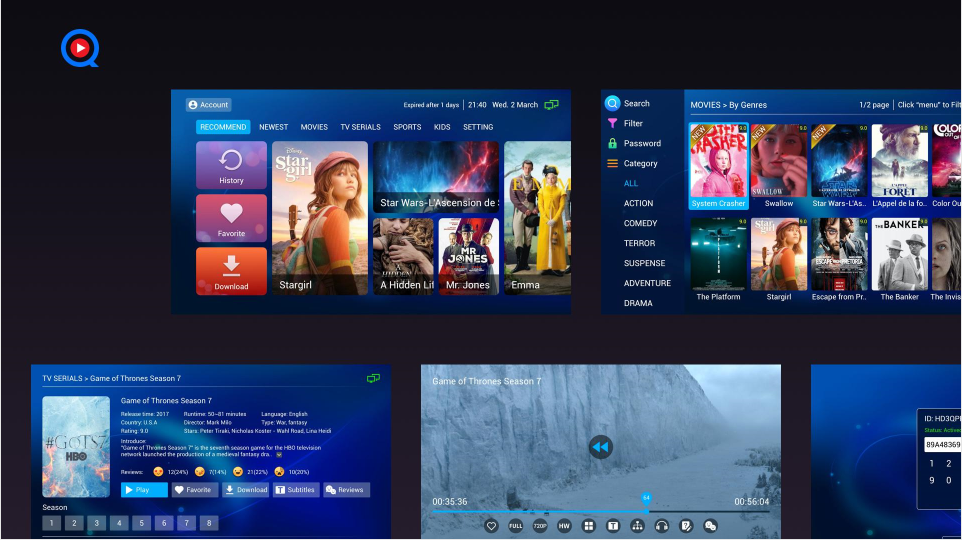The height and width of the screenshot is (540, 962).
Task: Switch to the NEWEST tab
Action: click(274, 127)
